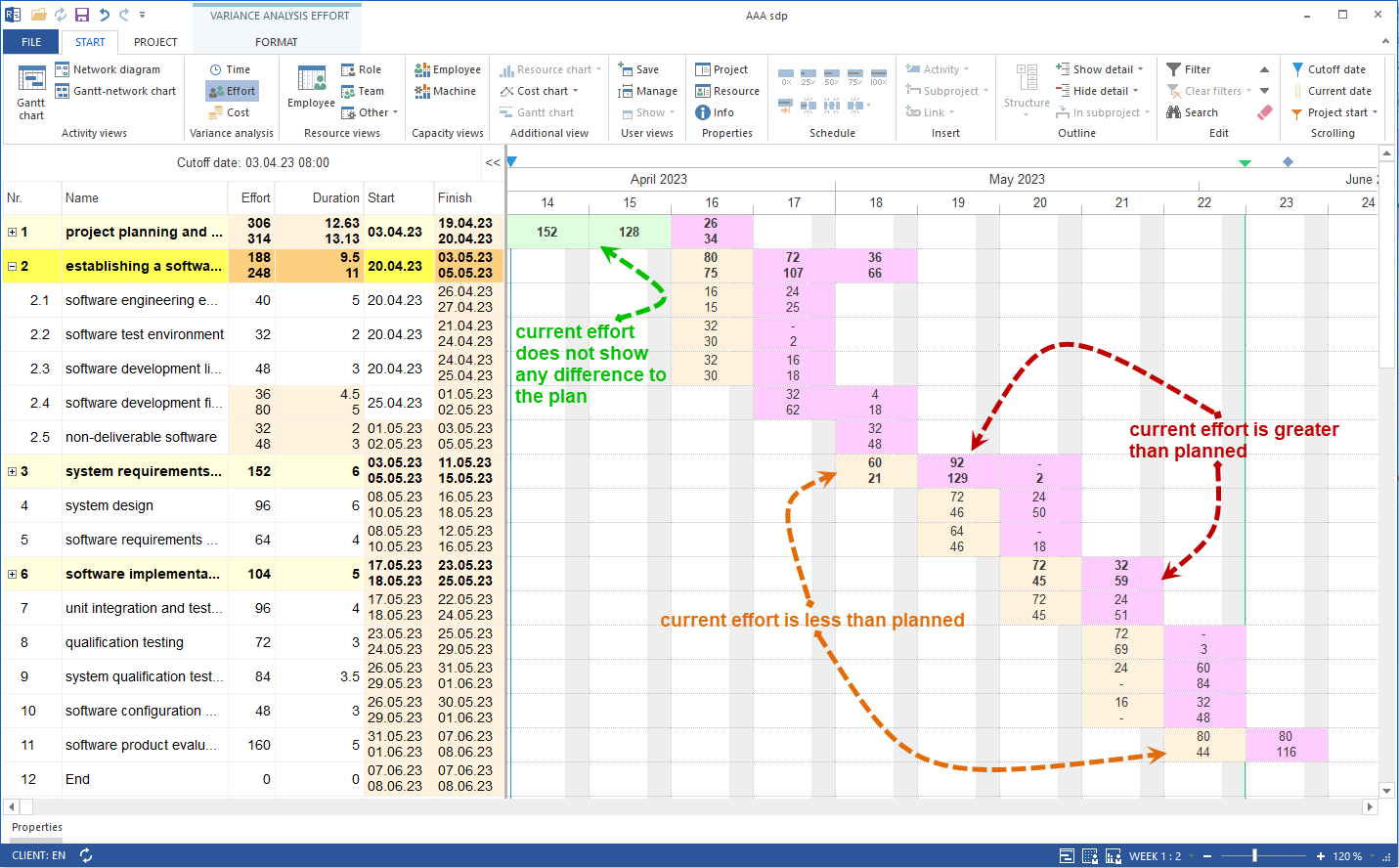Zoom in with the plus button
The width and height of the screenshot is (1399, 868).
(1321, 855)
